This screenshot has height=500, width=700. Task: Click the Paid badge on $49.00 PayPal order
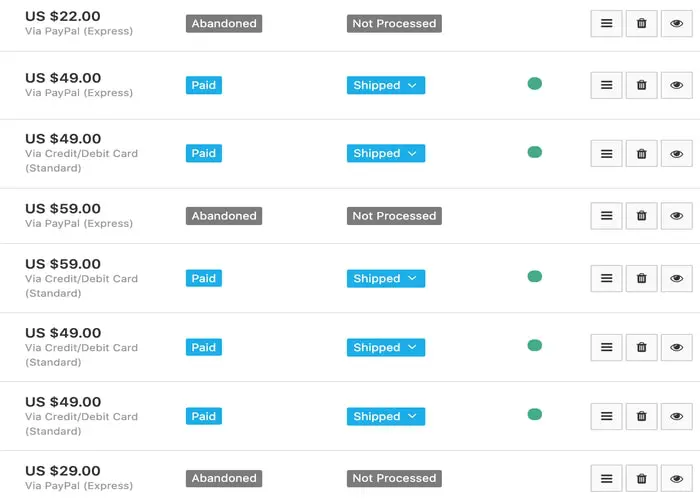point(204,86)
